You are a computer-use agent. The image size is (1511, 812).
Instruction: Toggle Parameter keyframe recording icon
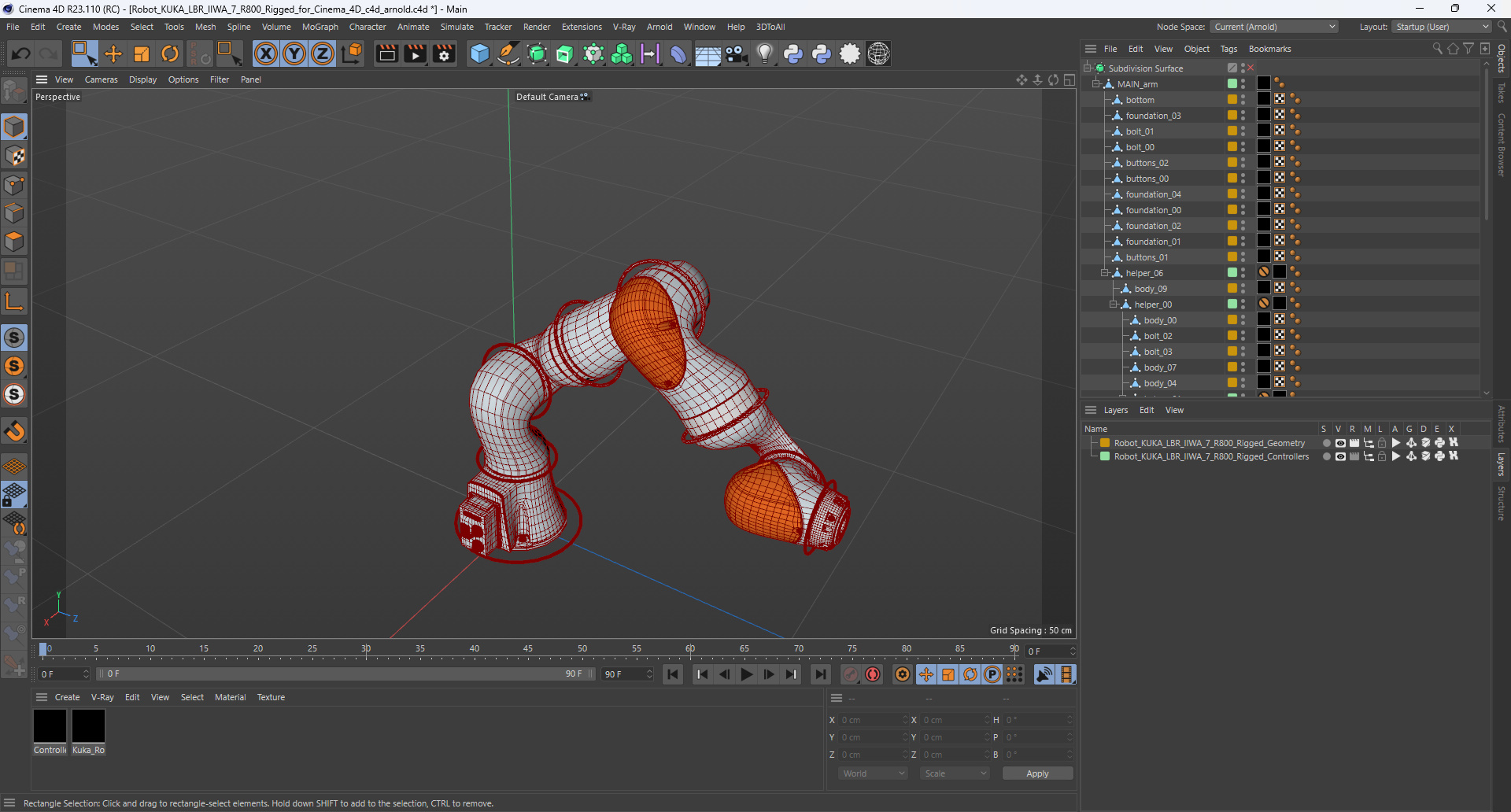pyautogui.click(x=992, y=674)
